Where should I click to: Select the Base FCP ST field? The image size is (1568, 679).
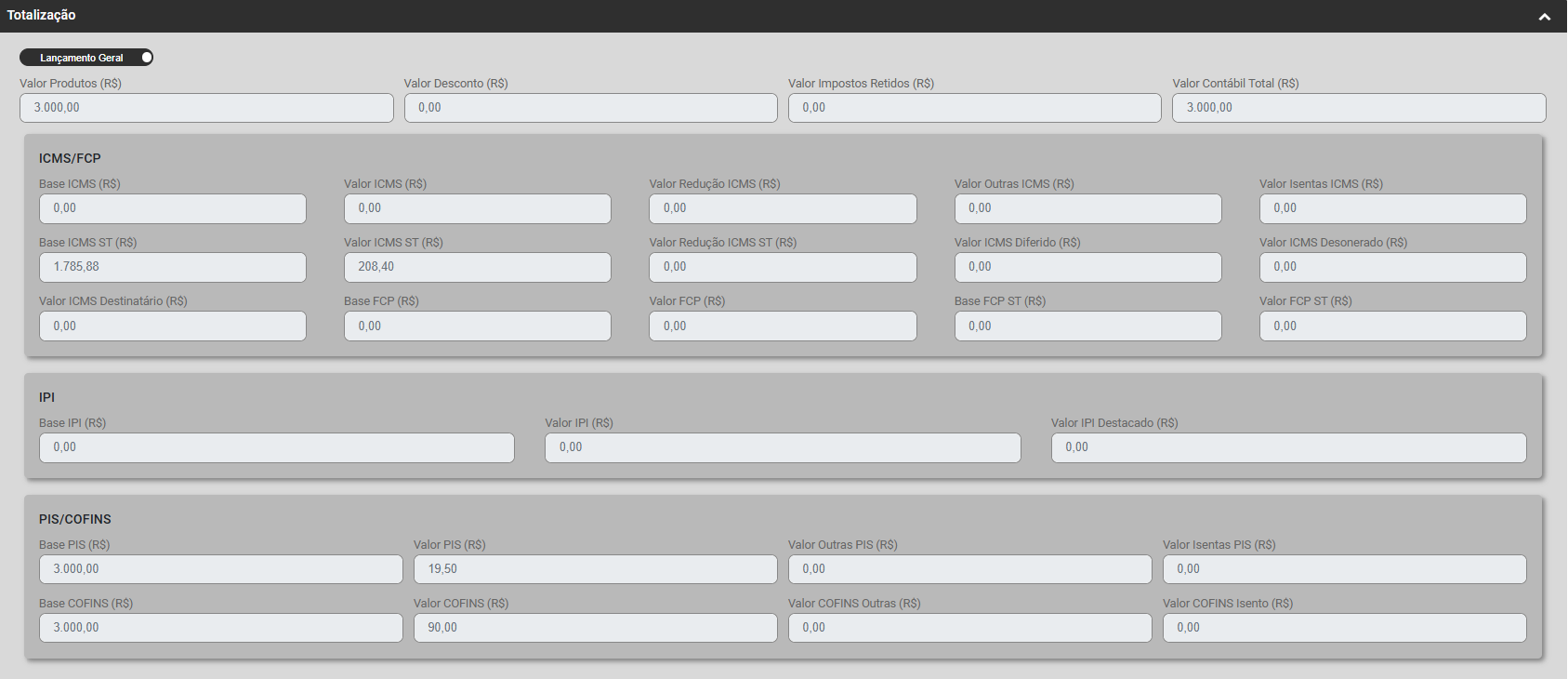[x=1087, y=326]
